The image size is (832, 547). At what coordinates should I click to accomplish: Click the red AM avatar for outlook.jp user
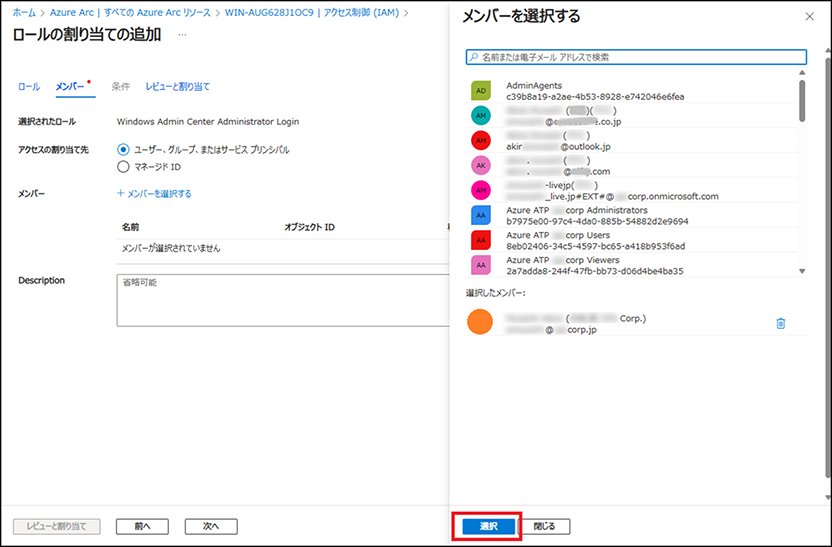click(481, 141)
